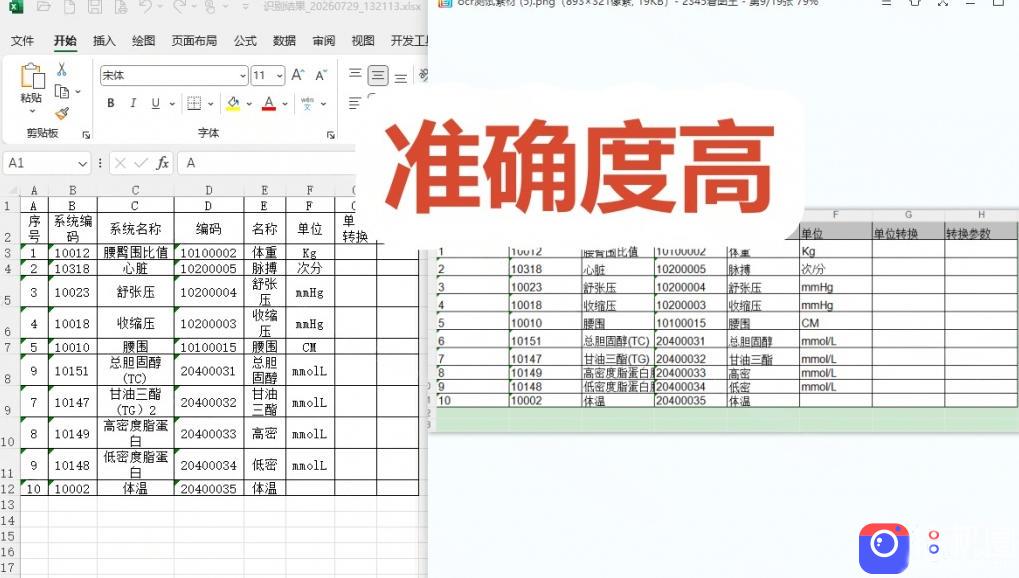
Task: Expand the Font Color palette arrow
Action: (285, 103)
